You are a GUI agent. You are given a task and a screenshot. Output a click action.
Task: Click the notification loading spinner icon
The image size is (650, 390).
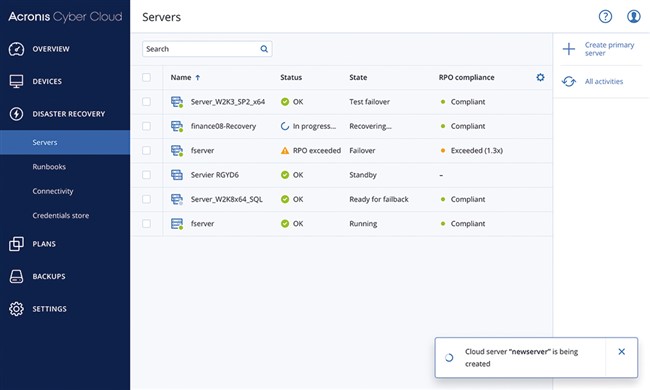tap(449, 358)
